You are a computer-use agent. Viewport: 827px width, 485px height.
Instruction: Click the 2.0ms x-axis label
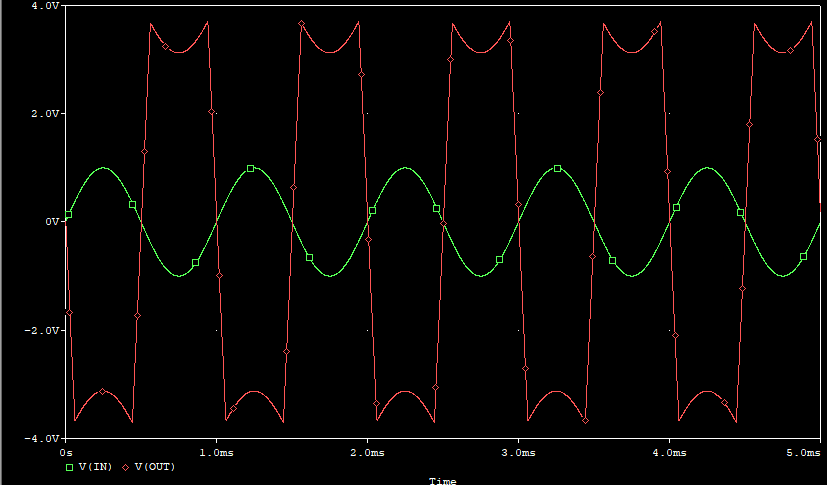[x=368, y=453]
